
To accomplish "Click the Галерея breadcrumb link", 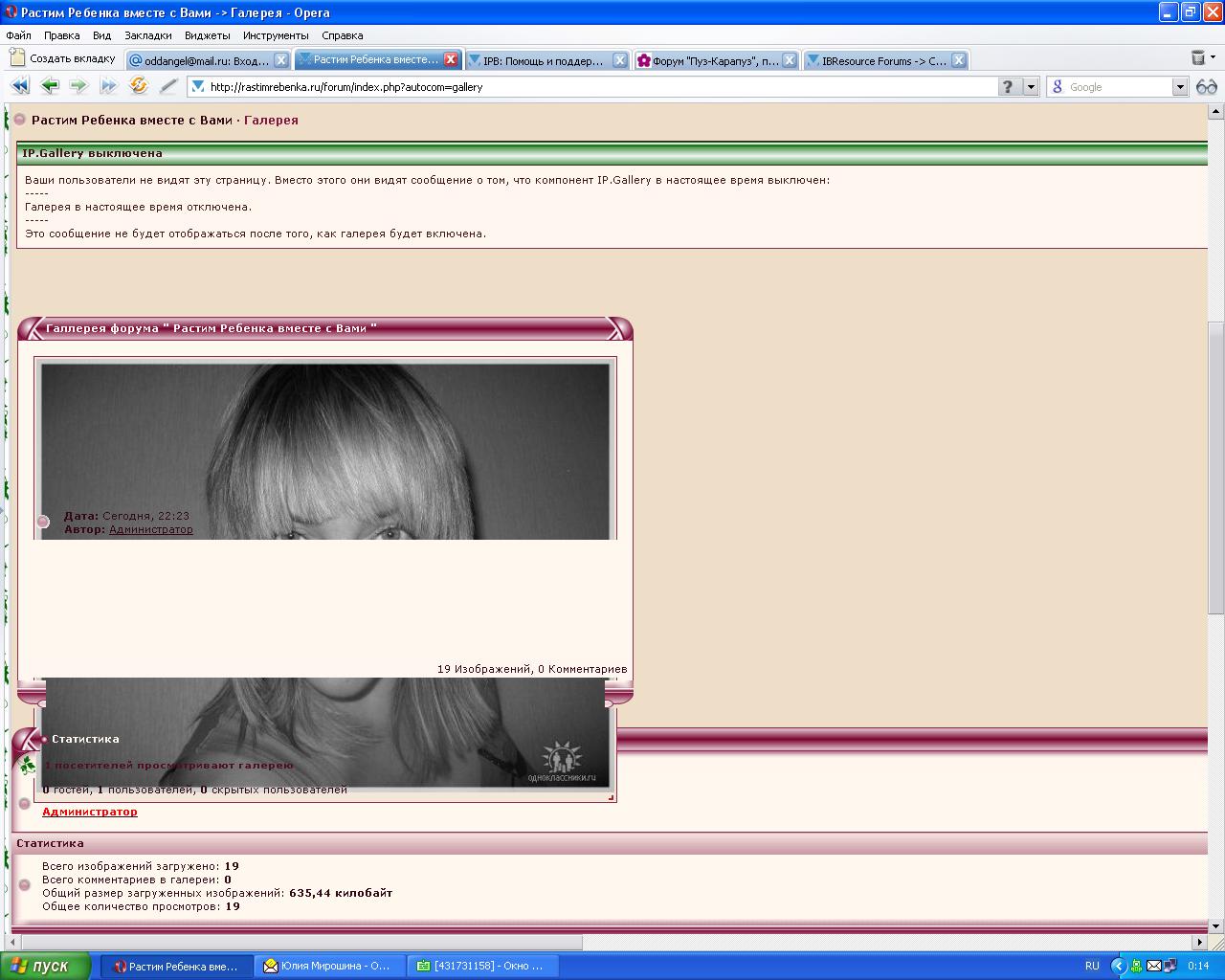I will [271, 120].
